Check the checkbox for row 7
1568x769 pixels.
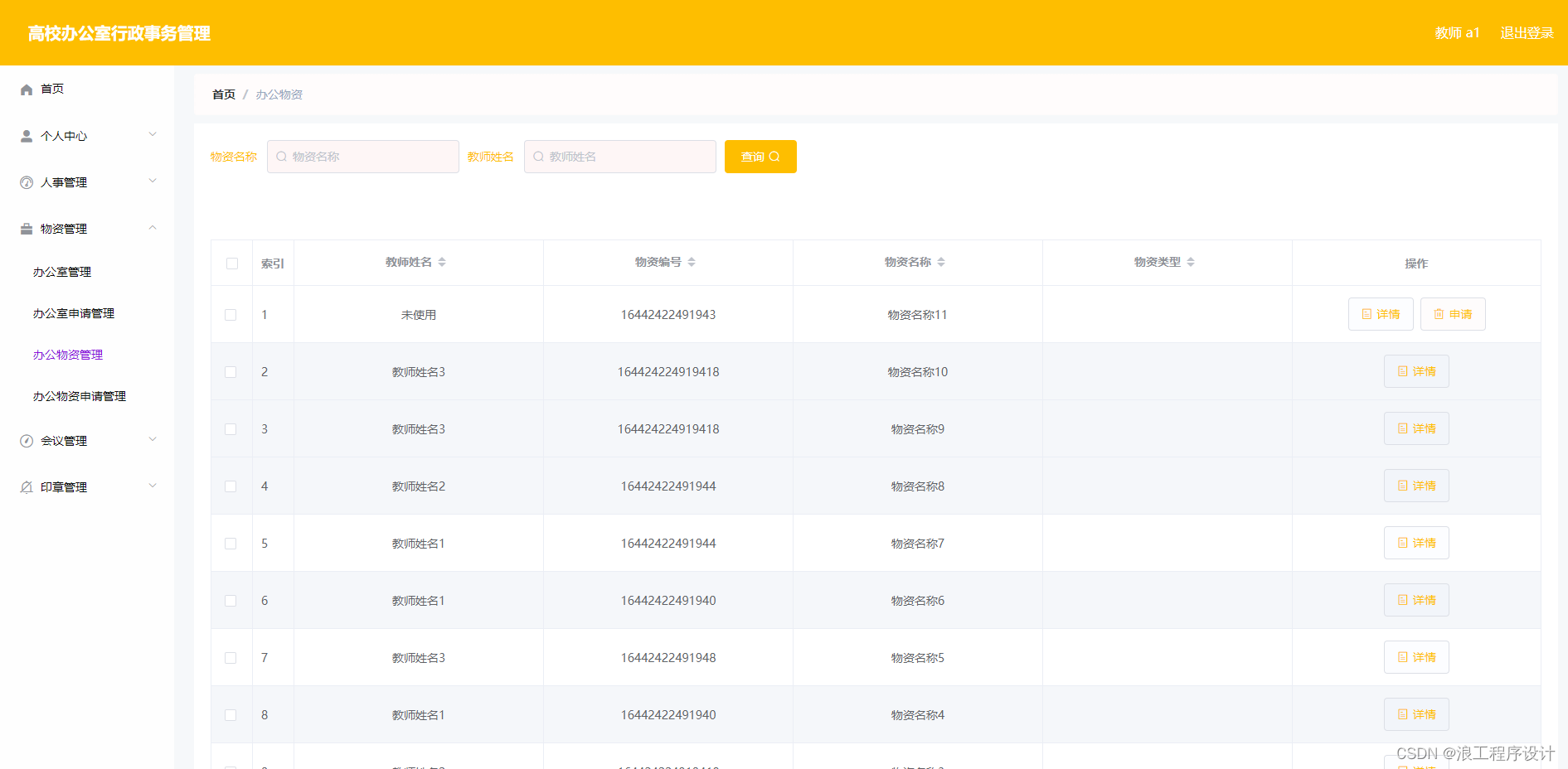coord(231,658)
